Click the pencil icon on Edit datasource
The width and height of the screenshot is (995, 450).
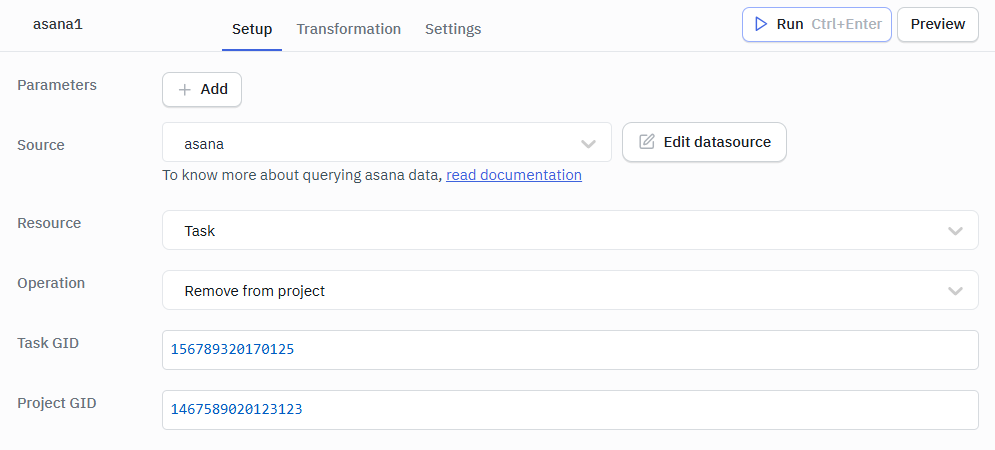pyautogui.click(x=647, y=142)
